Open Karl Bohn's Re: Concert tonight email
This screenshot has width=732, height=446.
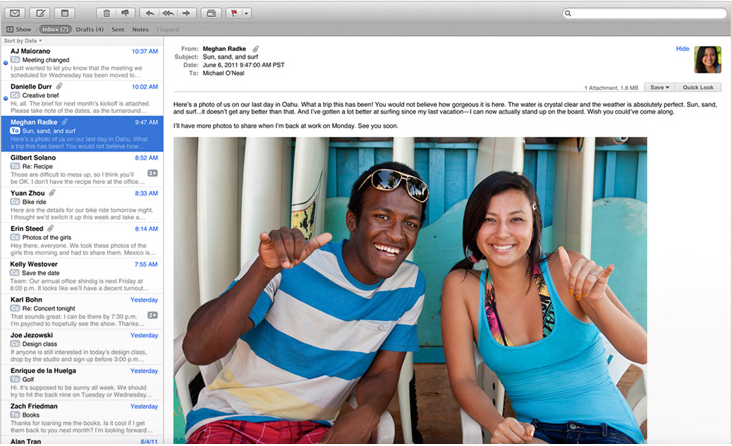(82, 311)
